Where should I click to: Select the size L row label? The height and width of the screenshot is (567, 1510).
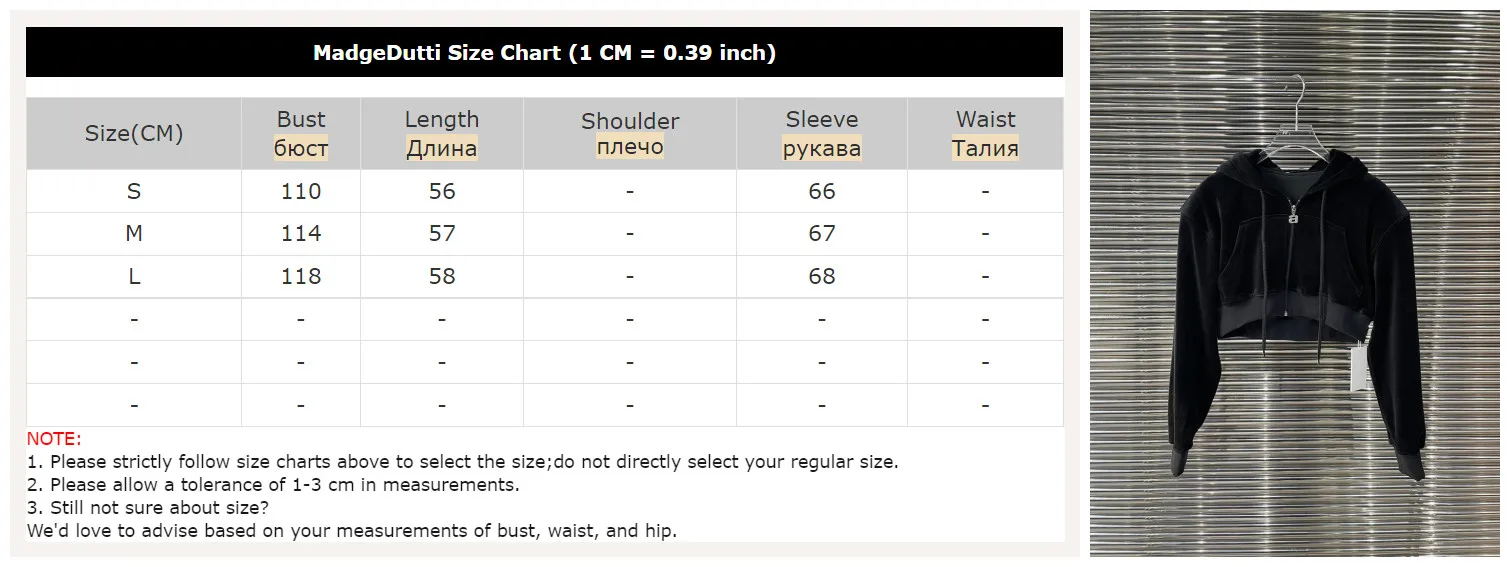134,277
